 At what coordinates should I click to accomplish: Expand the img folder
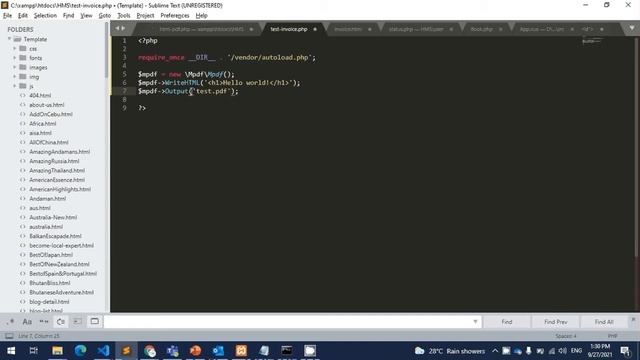tap(15, 77)
